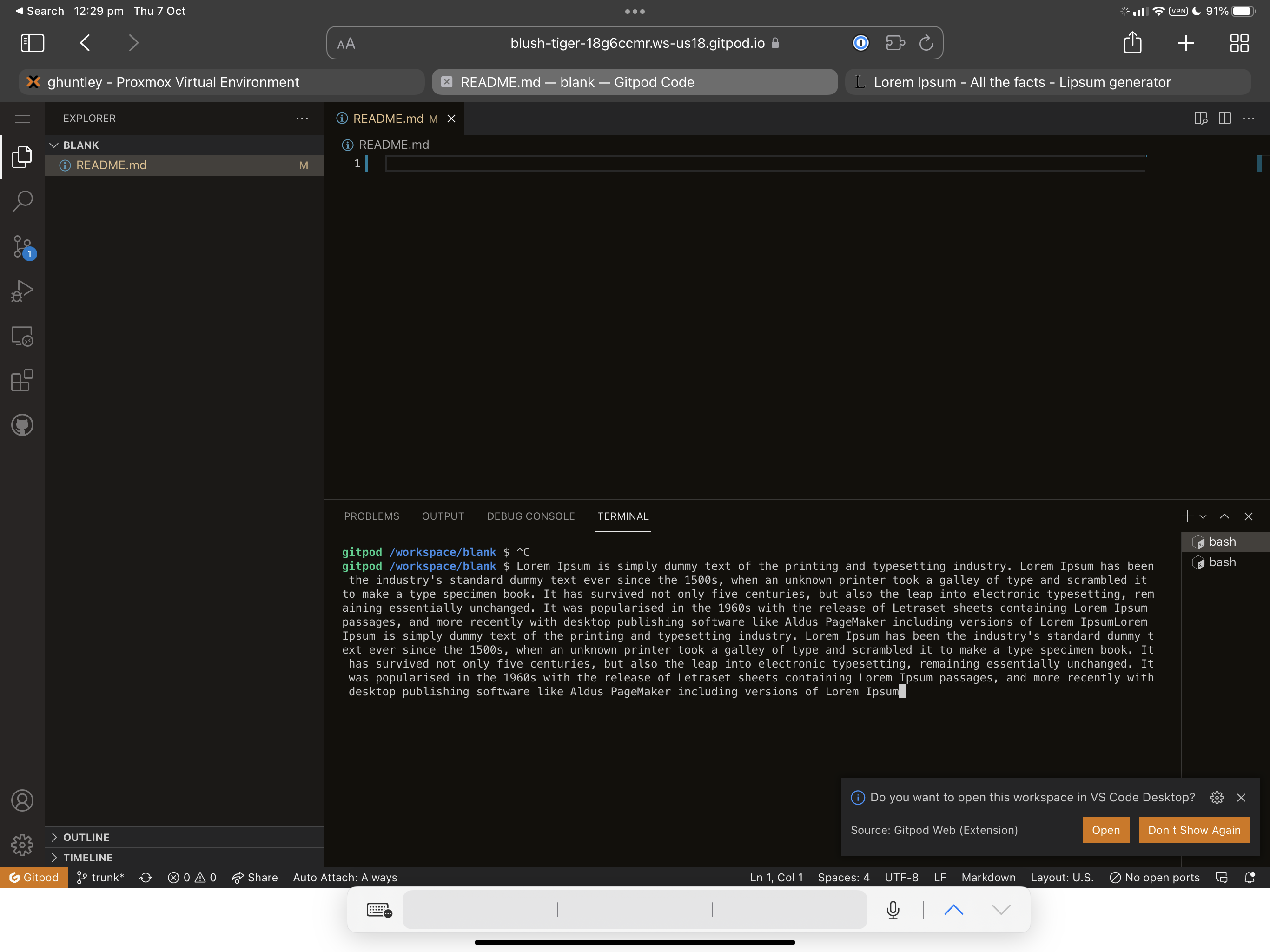Switch to the DEBUG CONSOLE tab
The width and height of the screenshot is (1270, 952).
coord(530,516)
